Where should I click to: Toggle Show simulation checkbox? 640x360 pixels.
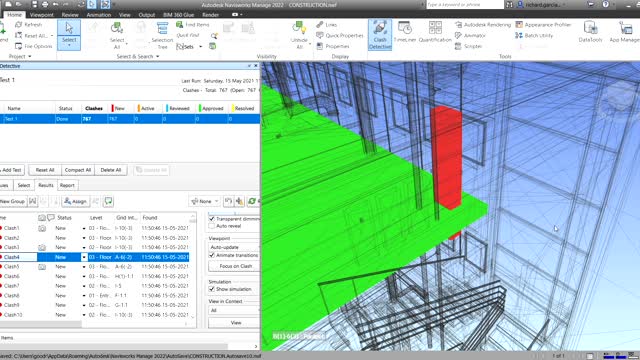[211, 289]
